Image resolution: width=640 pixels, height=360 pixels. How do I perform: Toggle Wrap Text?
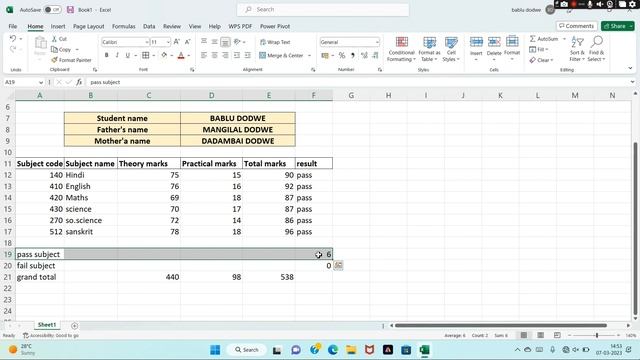275,42
